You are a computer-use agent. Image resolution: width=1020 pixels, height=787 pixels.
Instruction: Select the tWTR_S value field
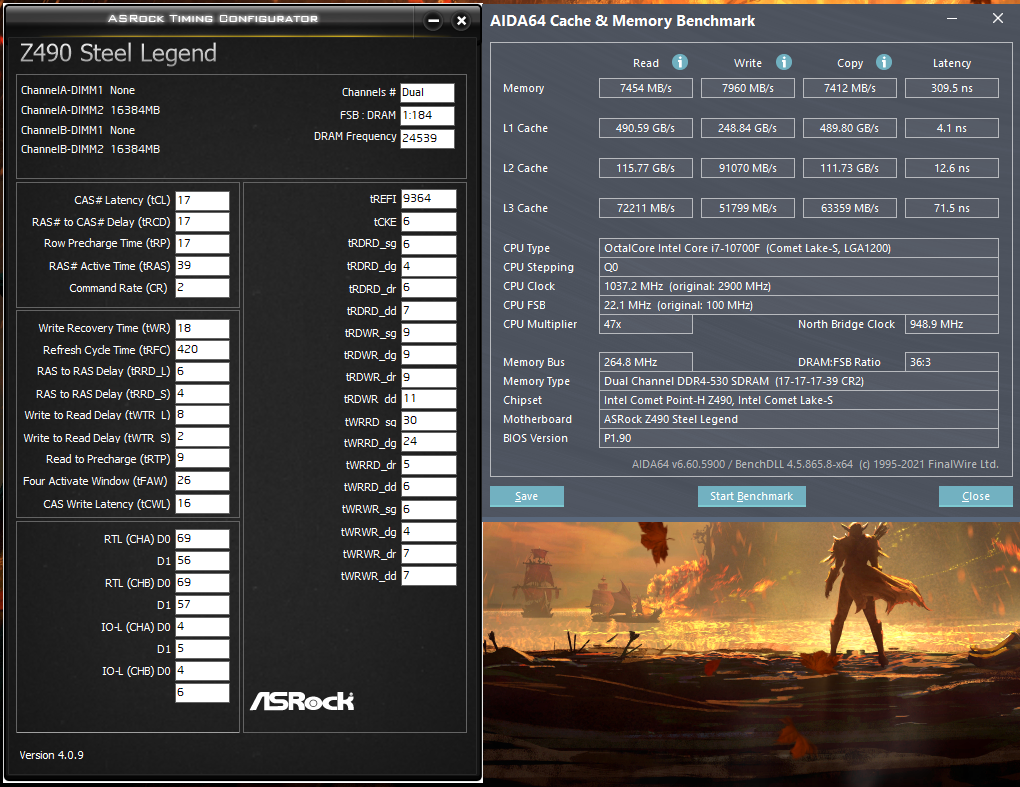[x=202, y=436]
